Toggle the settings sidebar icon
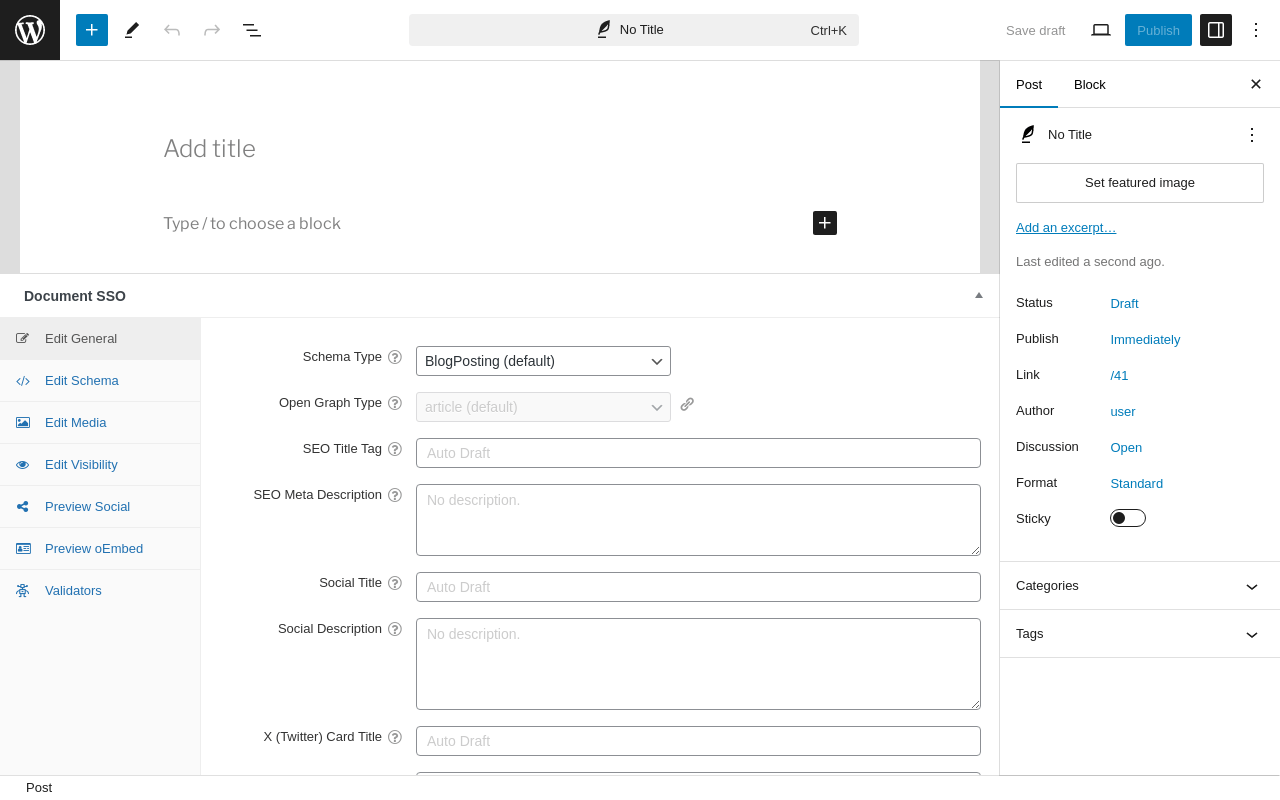 coord(1216,30)
